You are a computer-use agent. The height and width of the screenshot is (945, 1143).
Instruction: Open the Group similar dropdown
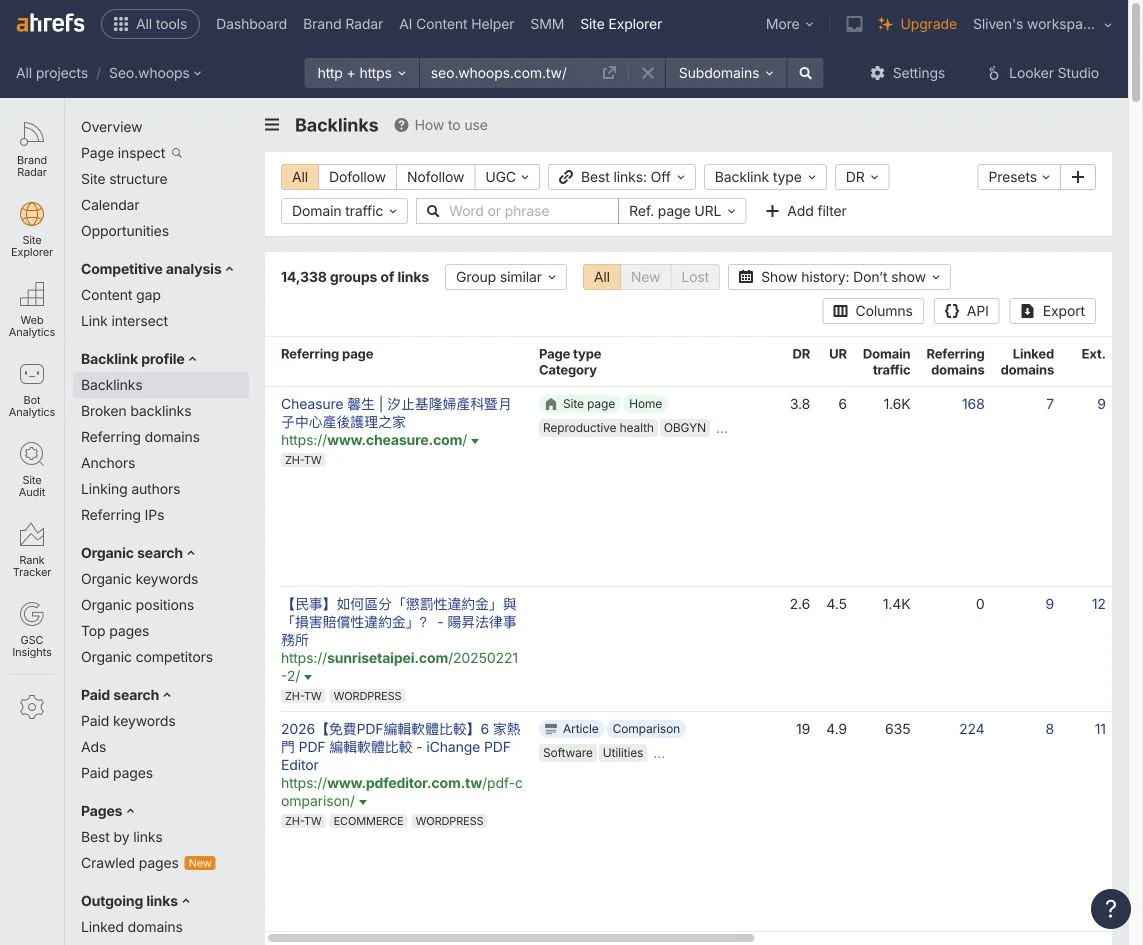[x=506, y=277]
